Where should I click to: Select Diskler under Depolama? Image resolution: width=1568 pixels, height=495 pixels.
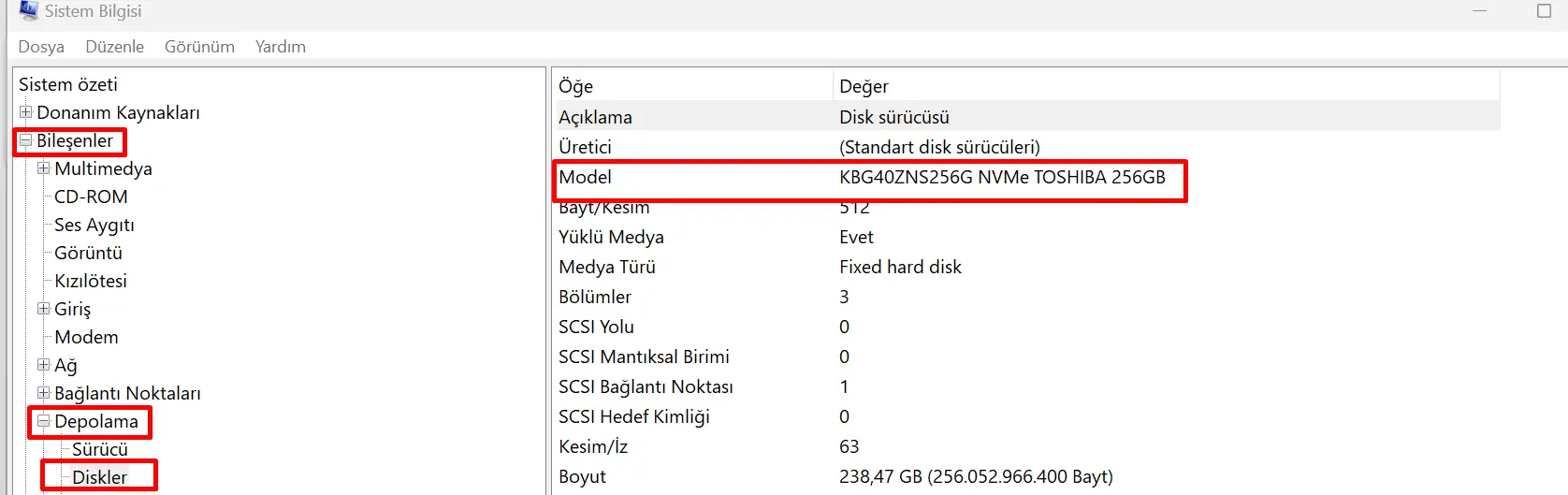(99, 477)
